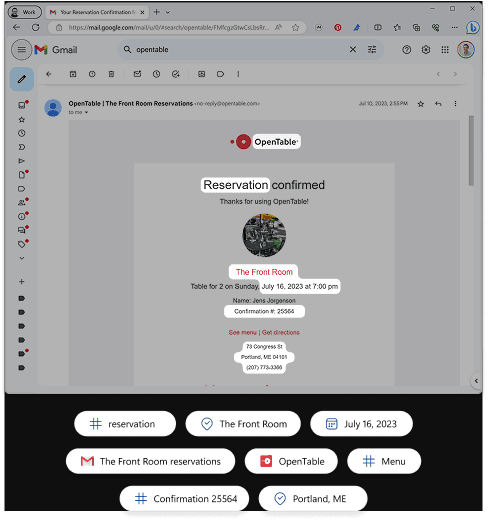Open Gmail logo home

tap(56, 50)
